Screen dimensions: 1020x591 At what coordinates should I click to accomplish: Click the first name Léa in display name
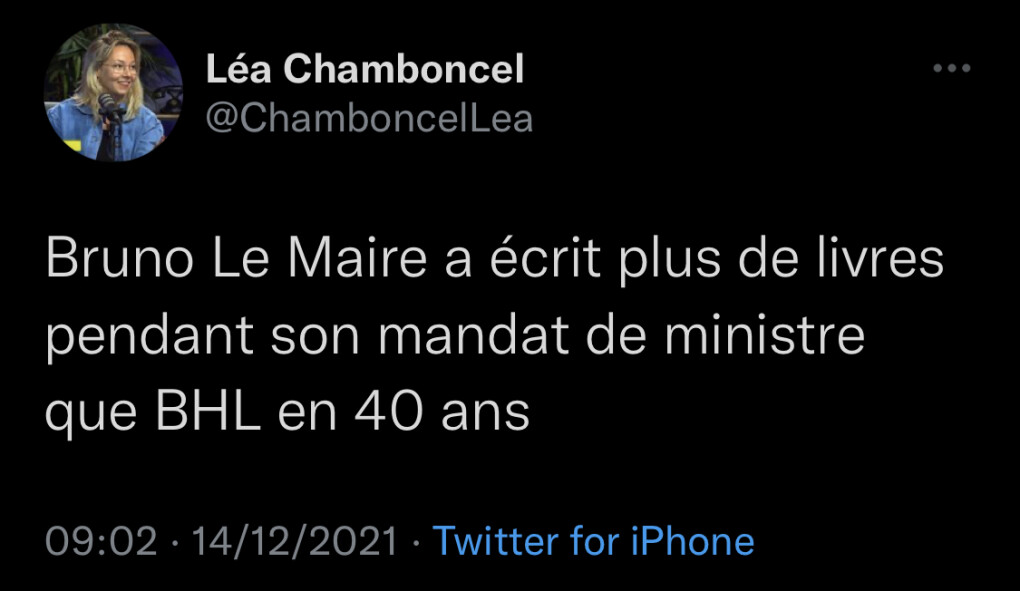point(237,69)
